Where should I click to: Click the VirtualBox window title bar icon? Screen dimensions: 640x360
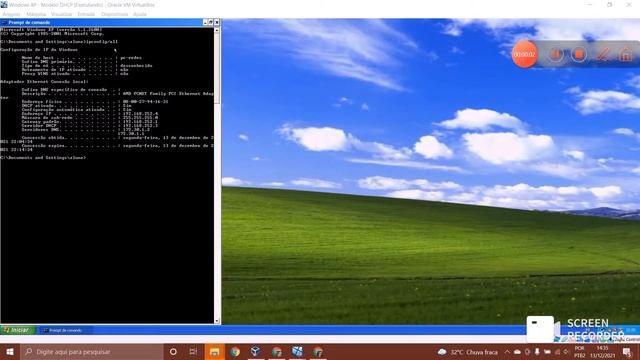(x=4, y=4)
